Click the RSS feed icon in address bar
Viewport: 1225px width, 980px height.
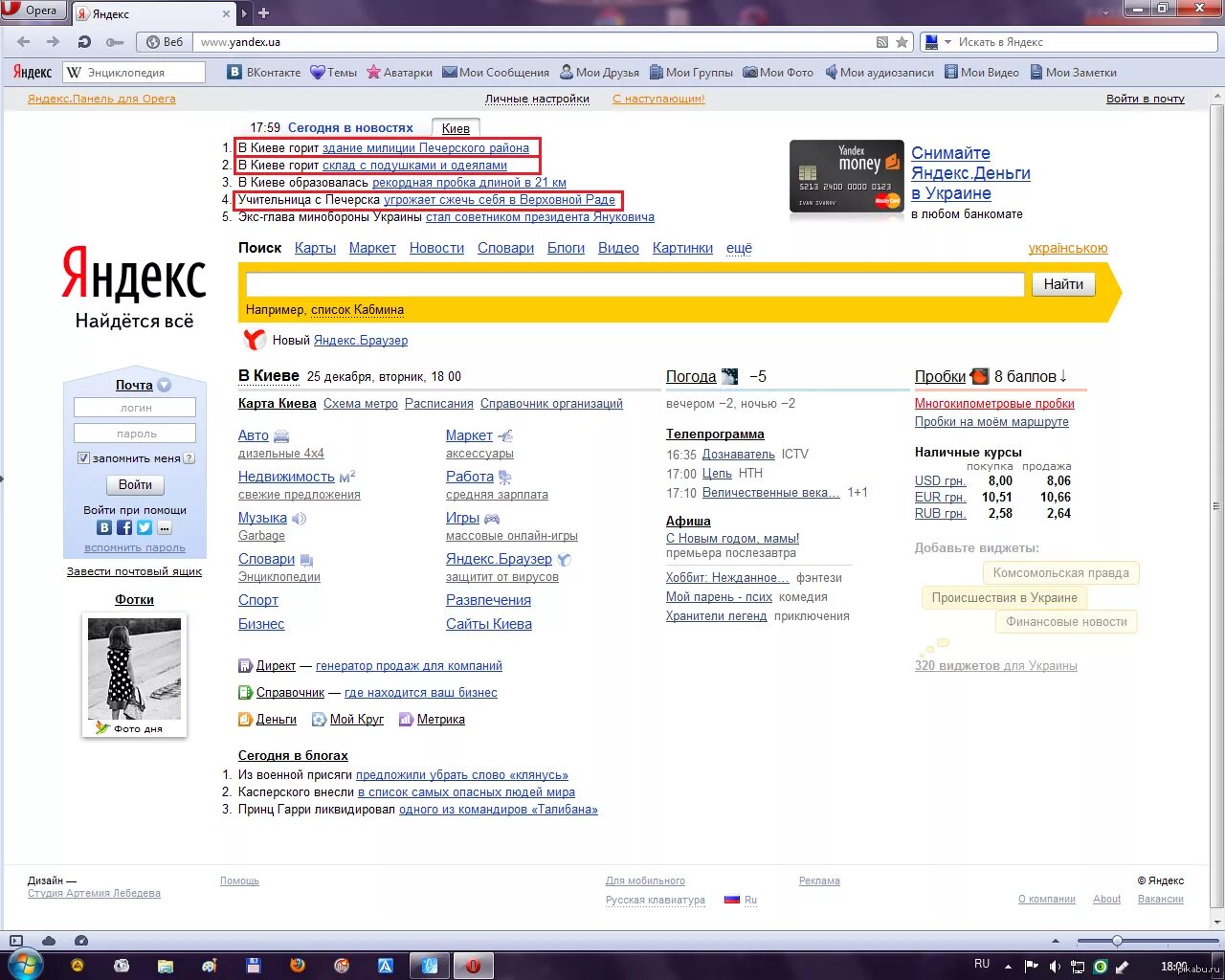(882, 42)
